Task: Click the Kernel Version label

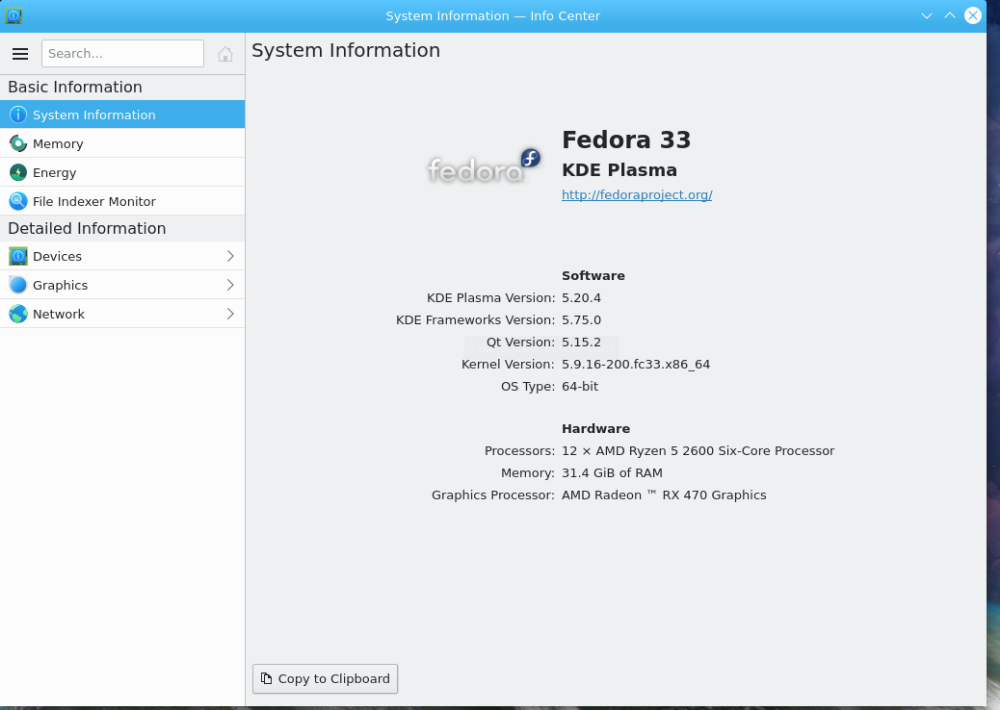Action: [x=508, y=364]
